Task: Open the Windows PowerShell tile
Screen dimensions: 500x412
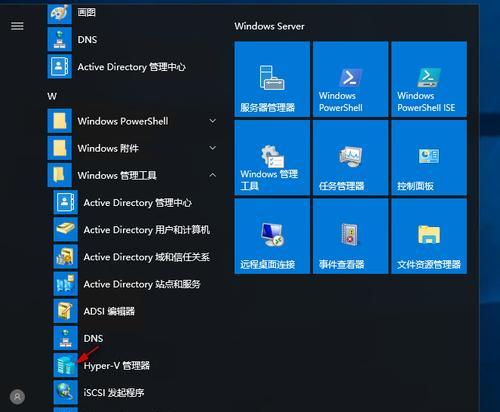Action: (x=351, y=79)
